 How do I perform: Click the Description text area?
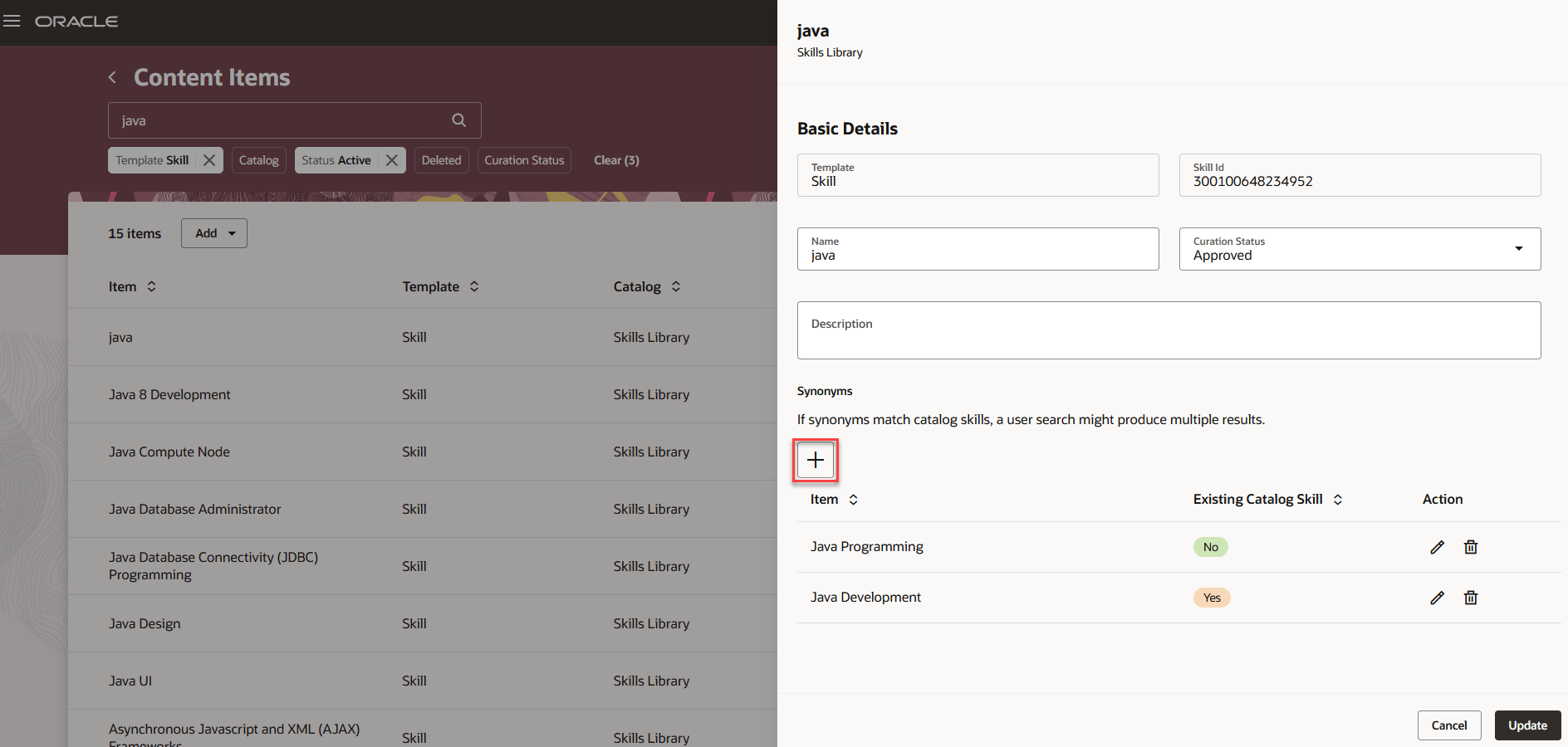1169,330
